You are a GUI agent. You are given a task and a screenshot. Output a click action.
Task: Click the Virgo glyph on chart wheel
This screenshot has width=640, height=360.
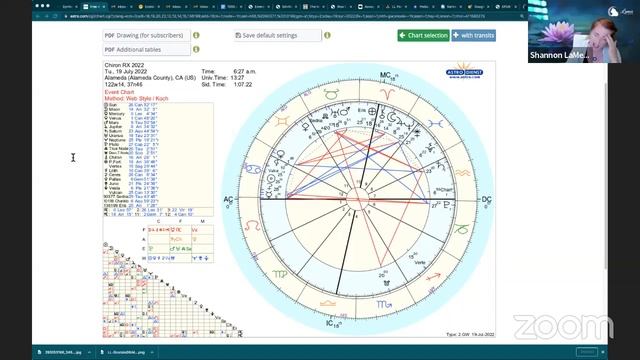280,274
